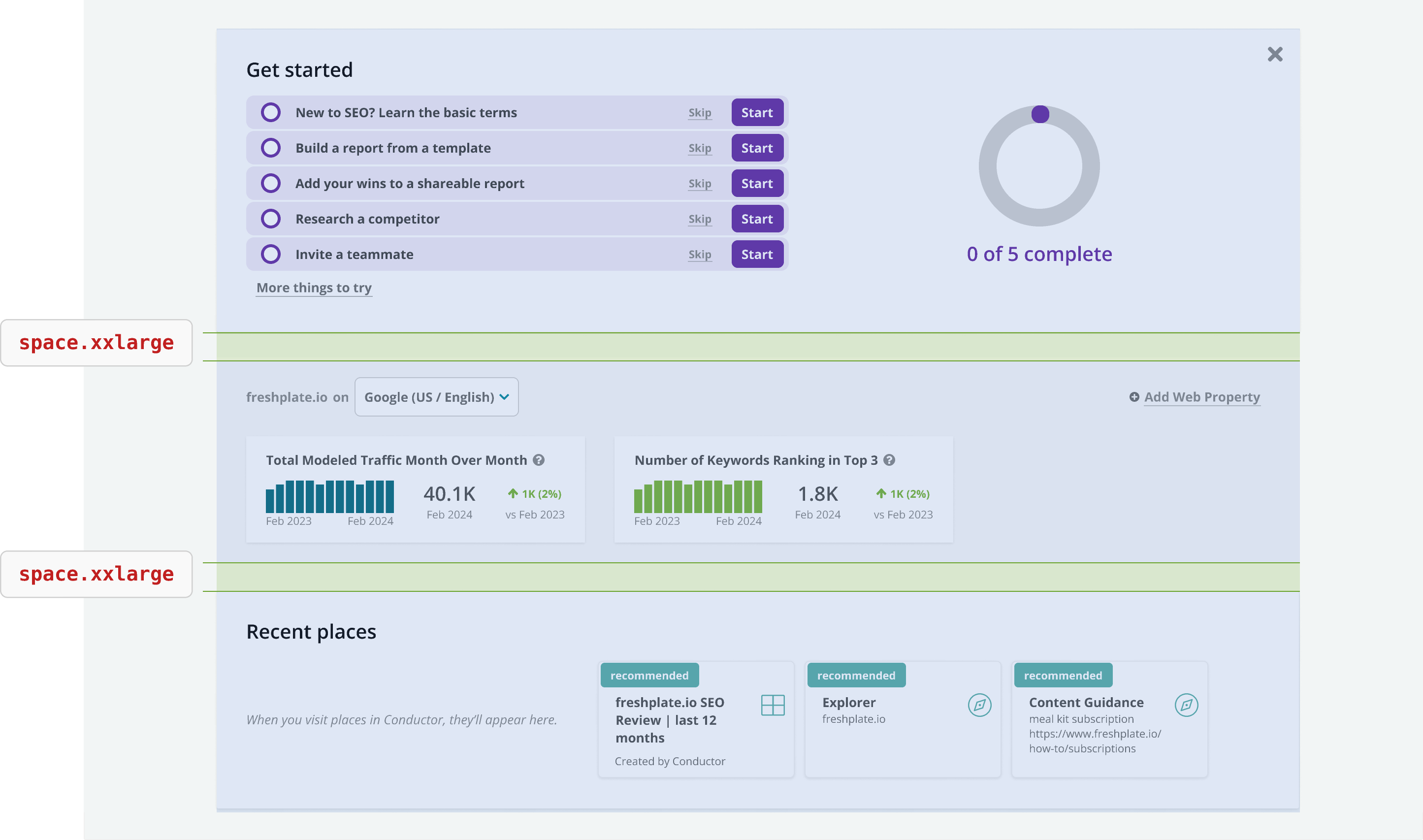Mark Build a report from template circle

tap(270, 148)
